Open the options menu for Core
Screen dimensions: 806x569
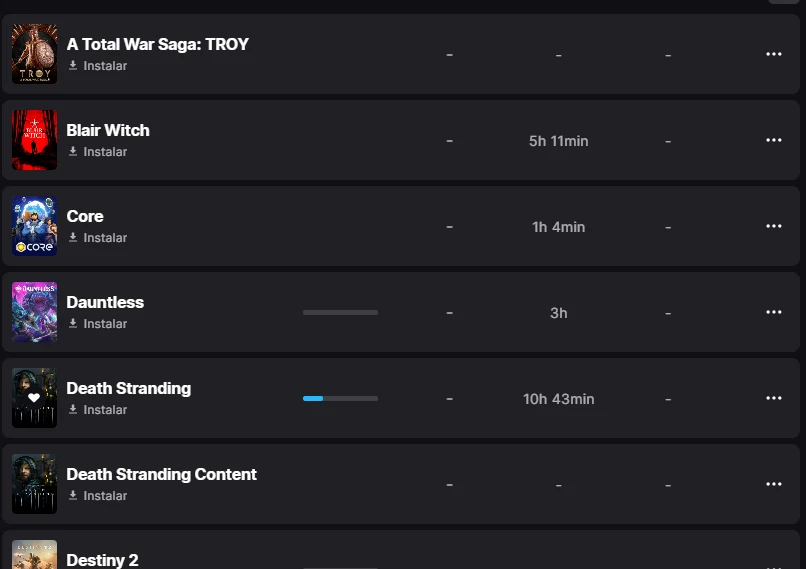point(773,226)
